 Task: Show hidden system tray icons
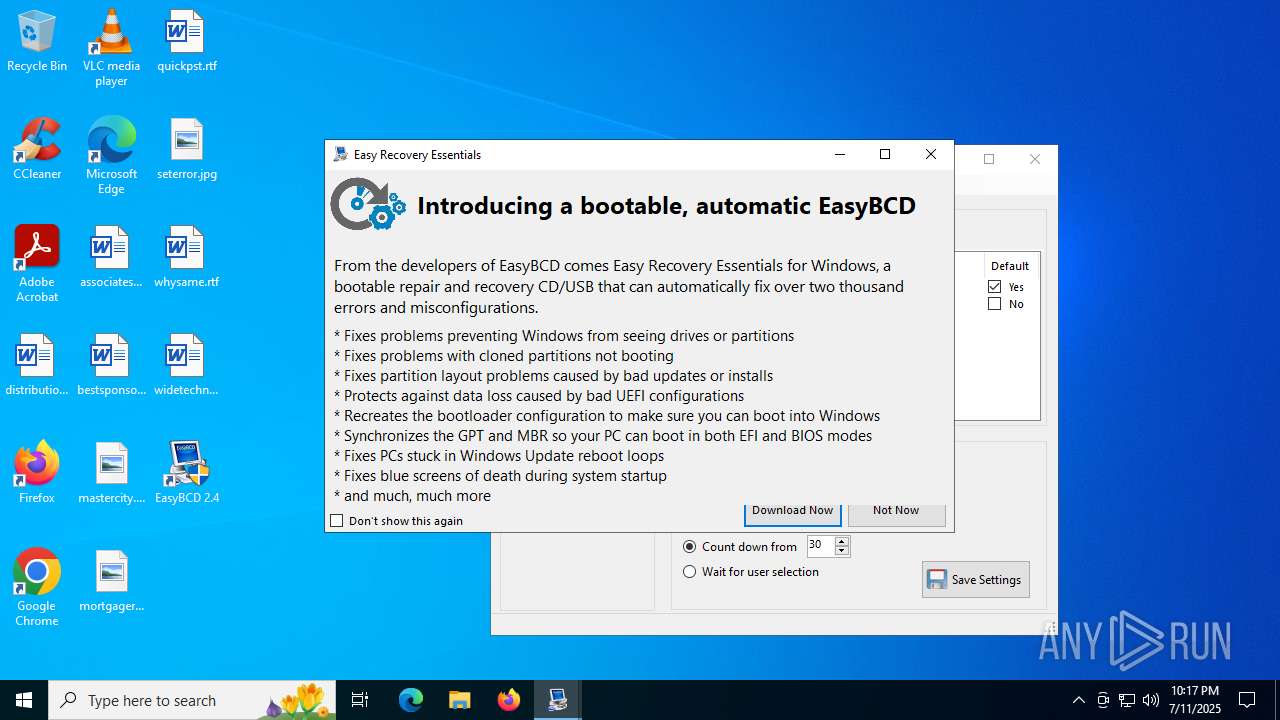[1078, 700]
